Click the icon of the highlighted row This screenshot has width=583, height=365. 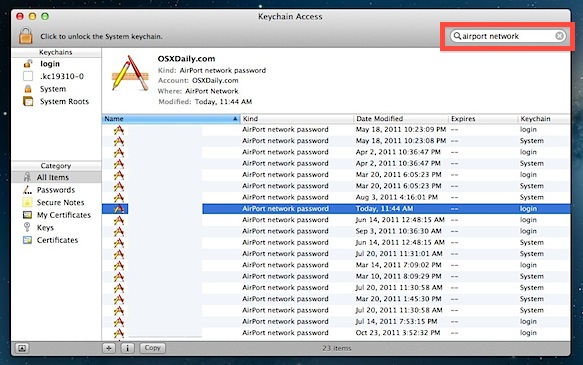[119, 209]
